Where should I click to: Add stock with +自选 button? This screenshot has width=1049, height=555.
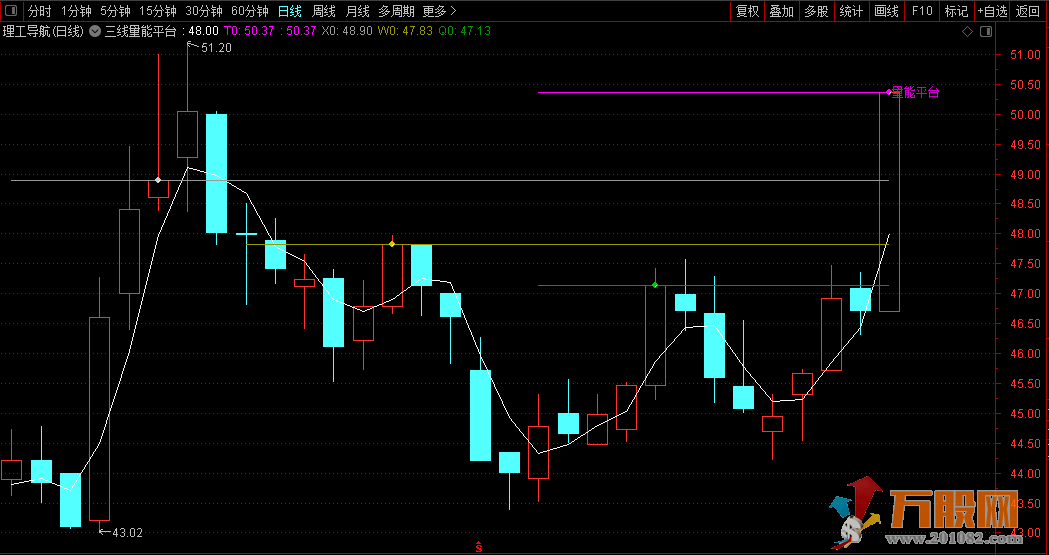point(992,11)
